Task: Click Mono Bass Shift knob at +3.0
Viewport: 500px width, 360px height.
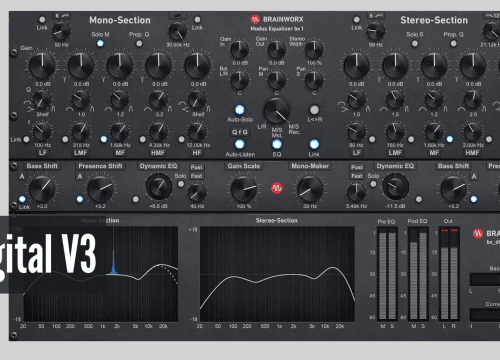Action: click(x=42, y=189)
